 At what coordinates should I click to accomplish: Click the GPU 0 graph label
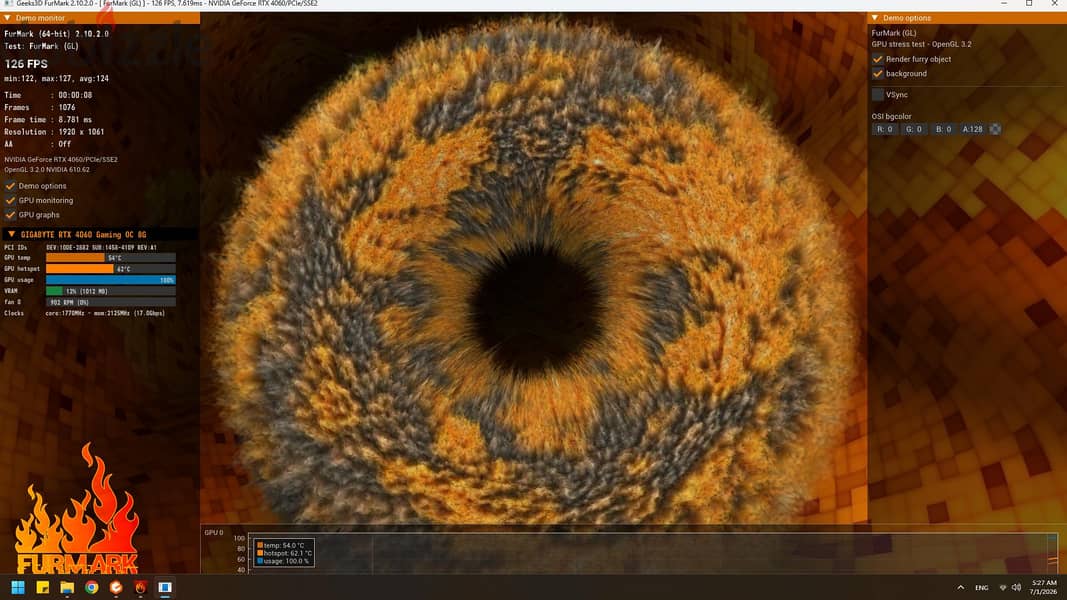[x=214, y=533]
